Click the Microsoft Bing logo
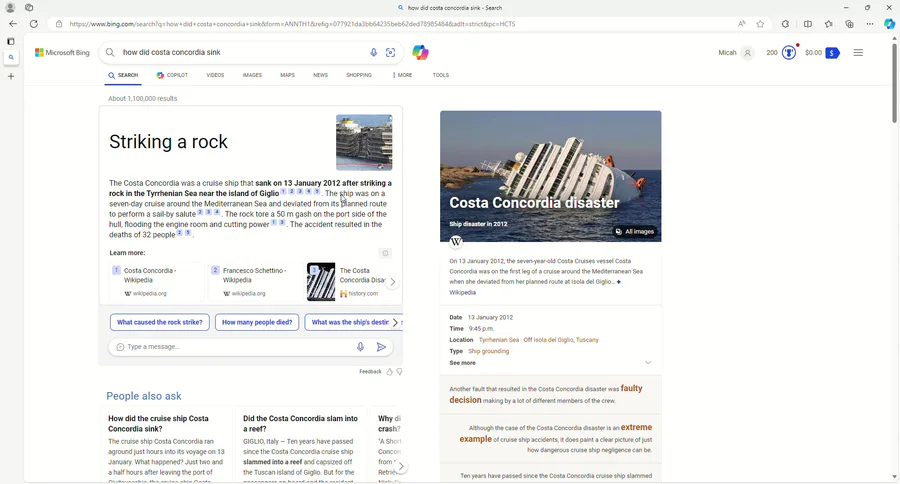Viewport: 900px width, 484px height. coord(62,52)
